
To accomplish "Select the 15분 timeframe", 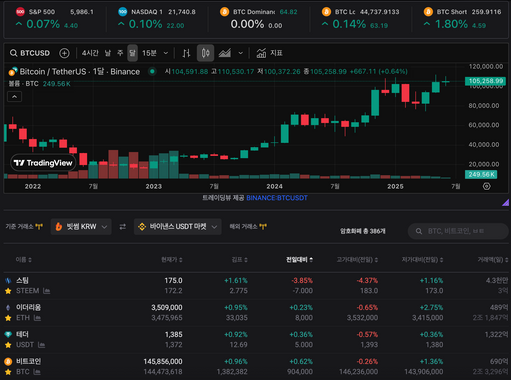I will click(149, 53).
